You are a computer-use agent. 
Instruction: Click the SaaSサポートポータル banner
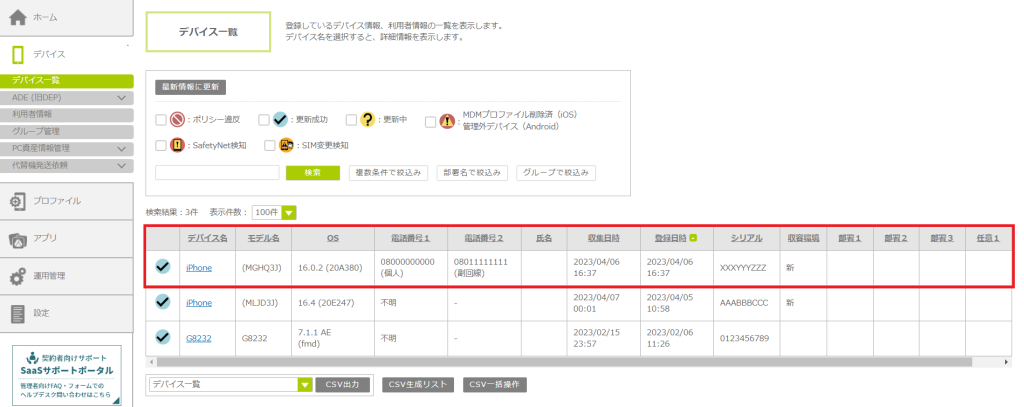click(66, 376)
